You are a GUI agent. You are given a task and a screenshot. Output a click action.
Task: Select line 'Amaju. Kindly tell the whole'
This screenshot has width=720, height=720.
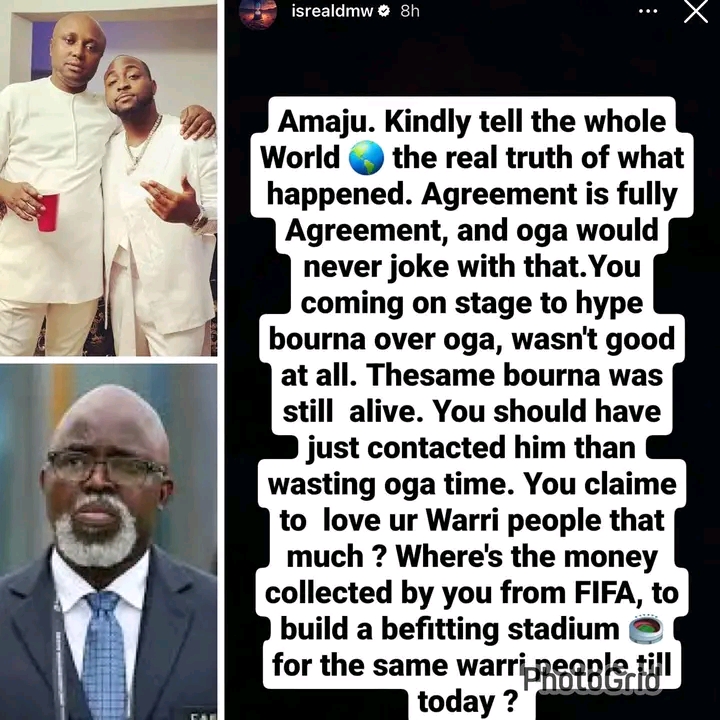point(472,122)
